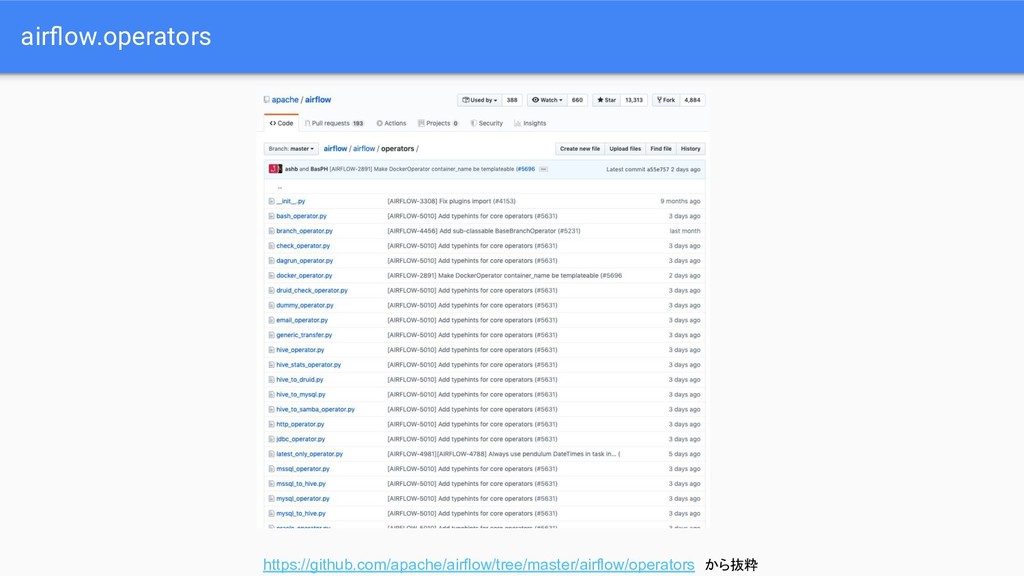Open jdbc_operator.py file
This screenshot has width=1024, height=576.
click(x=300, y=440)
